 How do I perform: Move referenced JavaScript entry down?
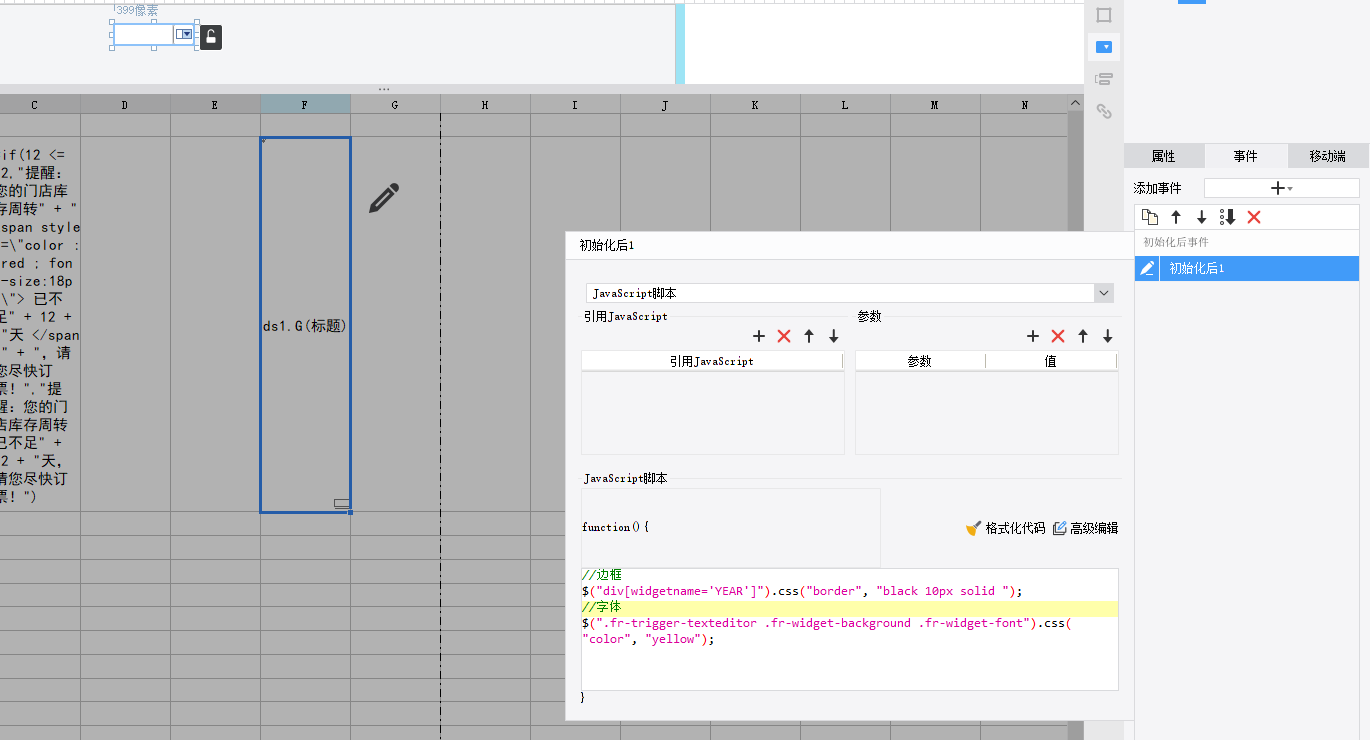833,337
